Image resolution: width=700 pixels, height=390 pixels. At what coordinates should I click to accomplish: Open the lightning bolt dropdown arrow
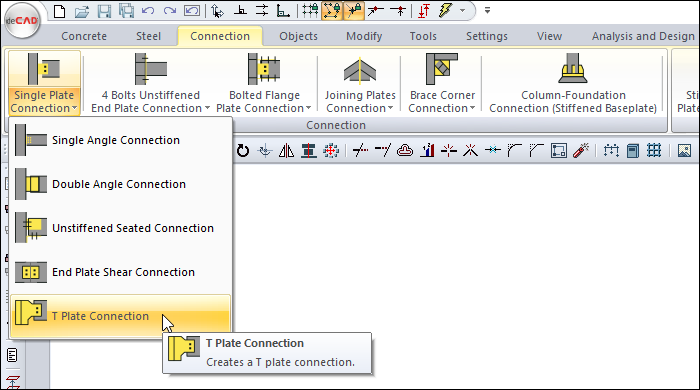462,11
